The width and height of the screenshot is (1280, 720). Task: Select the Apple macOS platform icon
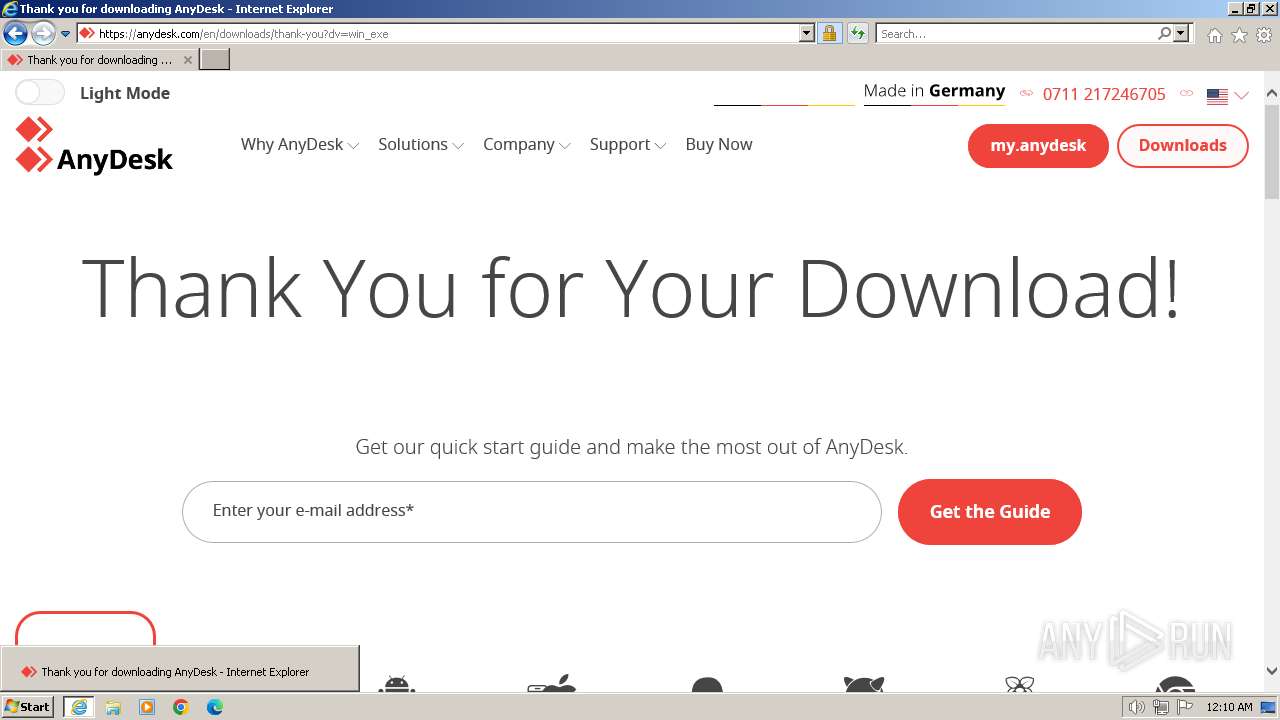point(552,684)
